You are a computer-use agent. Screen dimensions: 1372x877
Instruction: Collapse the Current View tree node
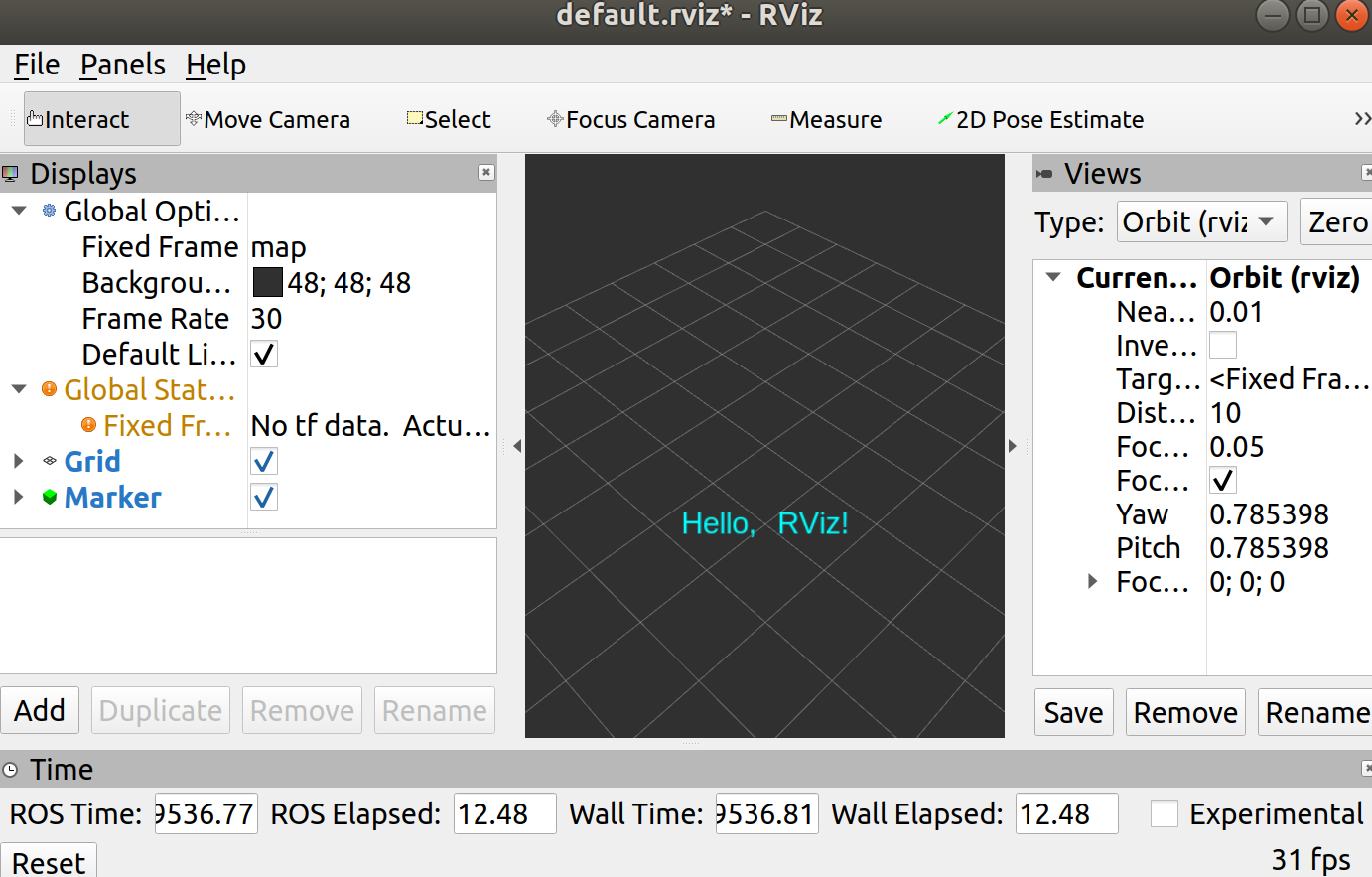[1053, 277]
